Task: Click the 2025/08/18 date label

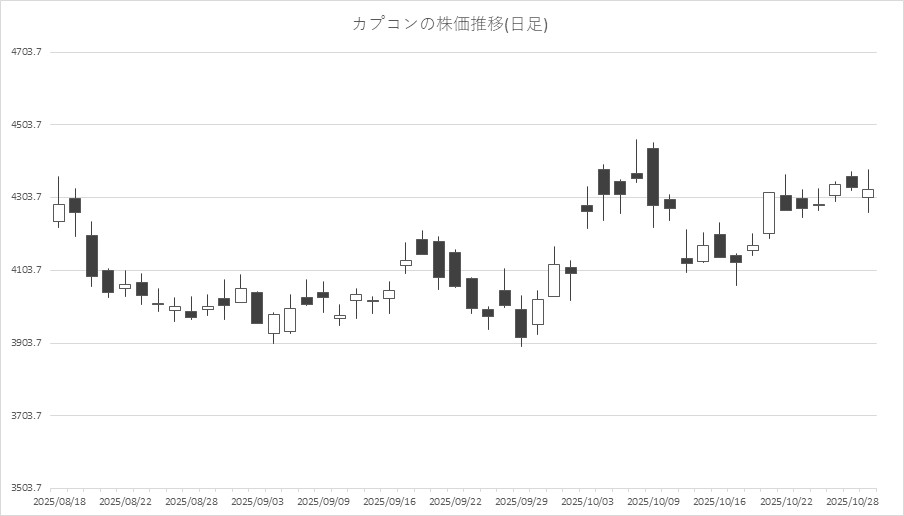Action: tap(58, 501)
